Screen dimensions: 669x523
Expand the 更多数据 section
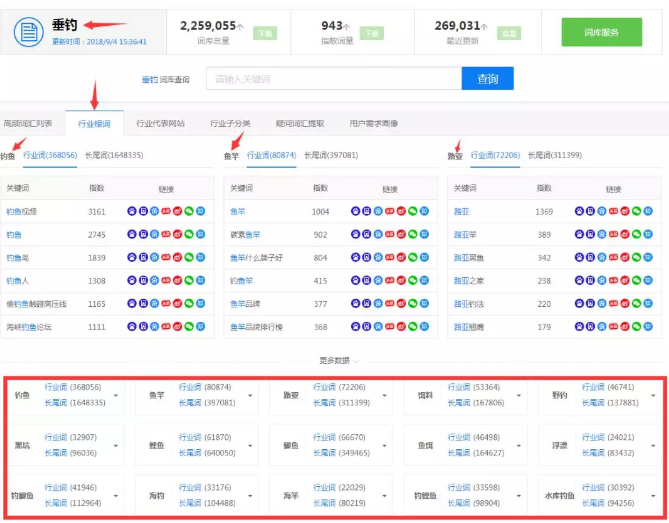click(334, 360)
